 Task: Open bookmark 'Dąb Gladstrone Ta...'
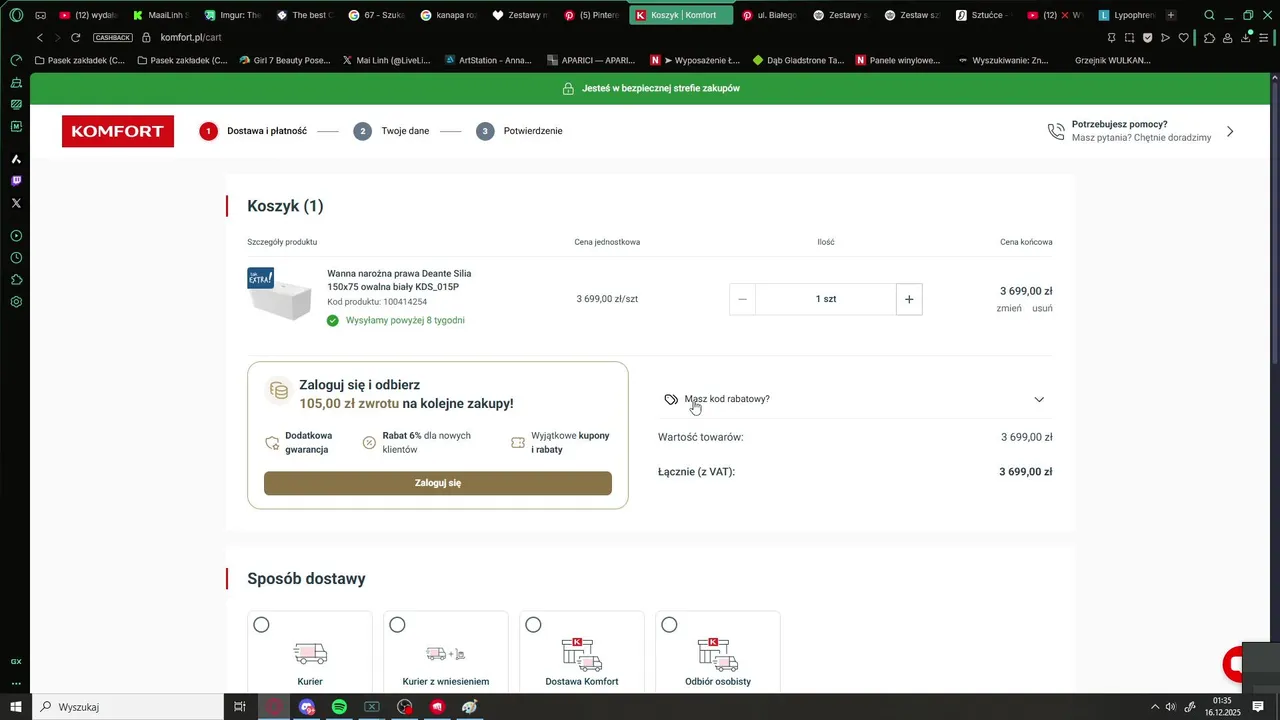[x=798, y=60]
